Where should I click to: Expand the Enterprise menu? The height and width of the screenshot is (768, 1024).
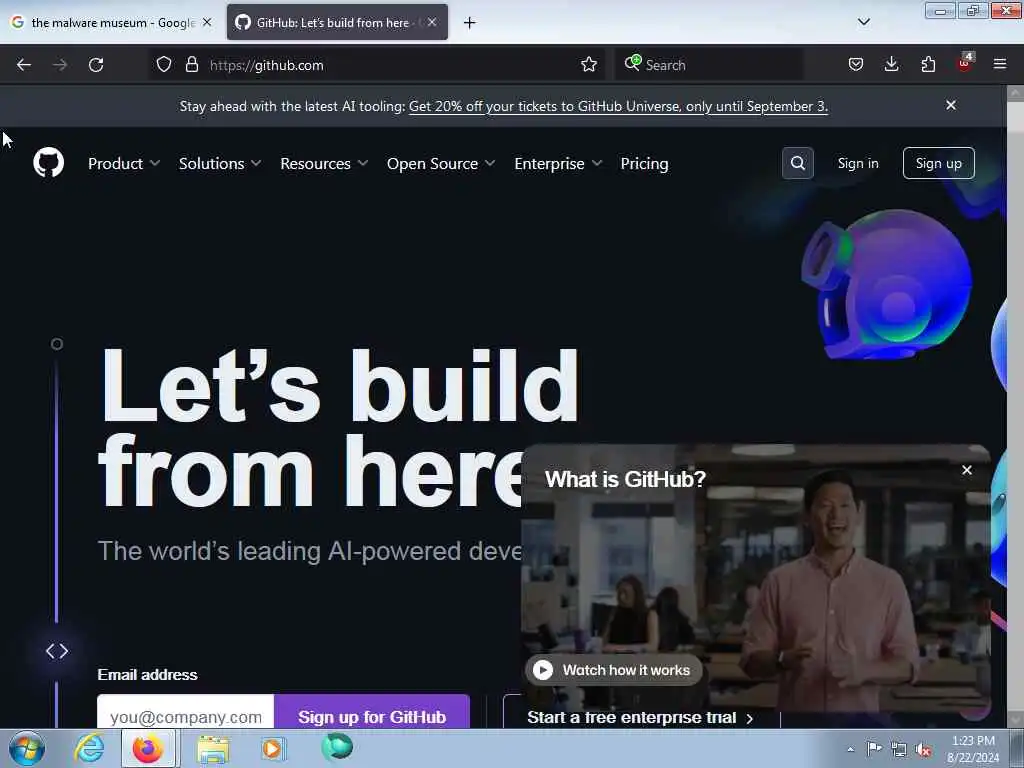coord(558,163)
